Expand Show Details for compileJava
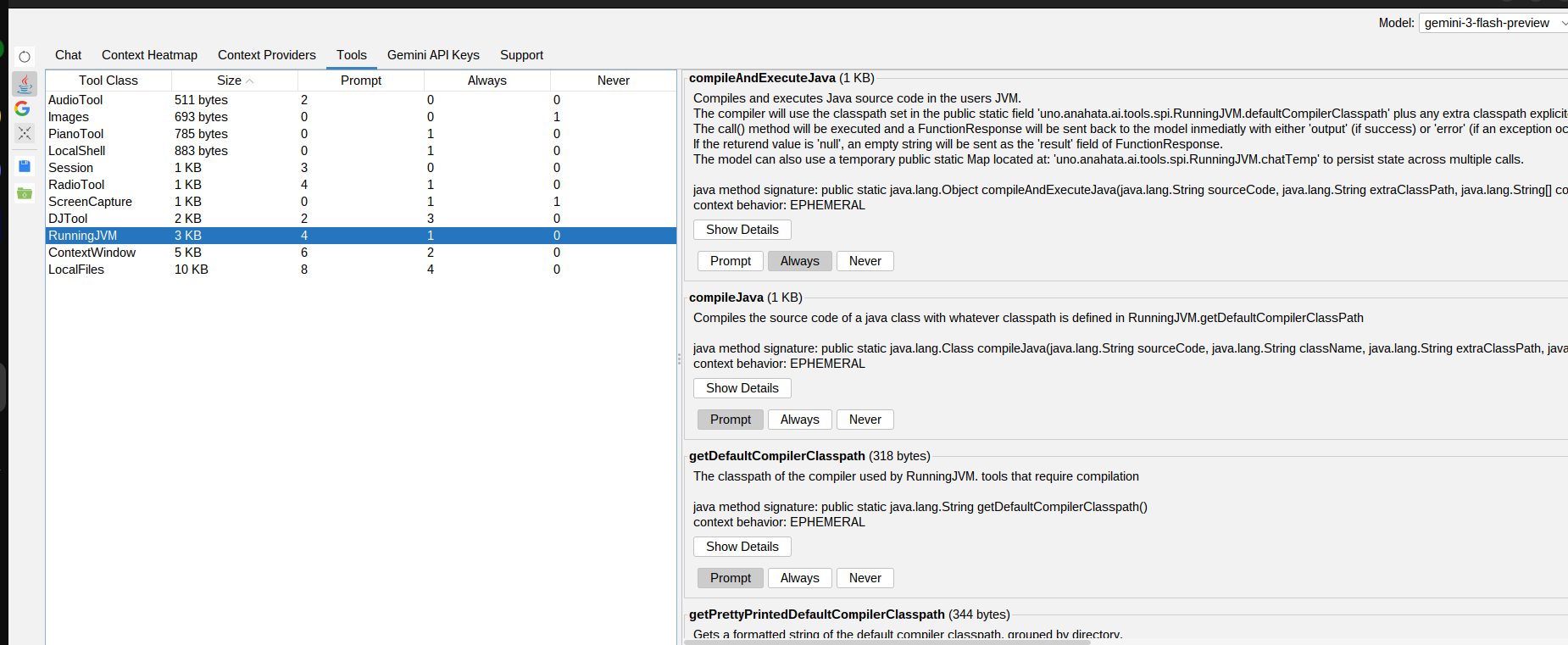 pyautogui.click(x=742, y=388)
